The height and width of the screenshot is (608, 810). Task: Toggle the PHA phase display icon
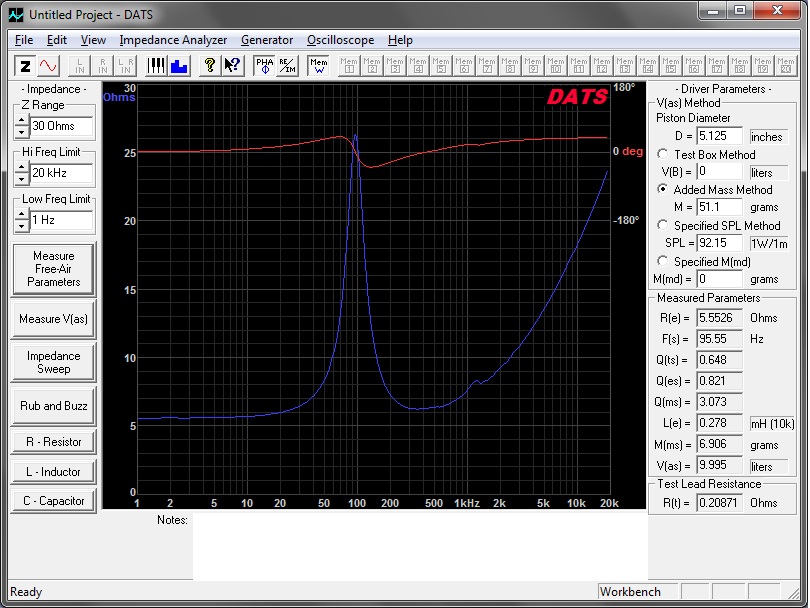click(x=264, y=66)
